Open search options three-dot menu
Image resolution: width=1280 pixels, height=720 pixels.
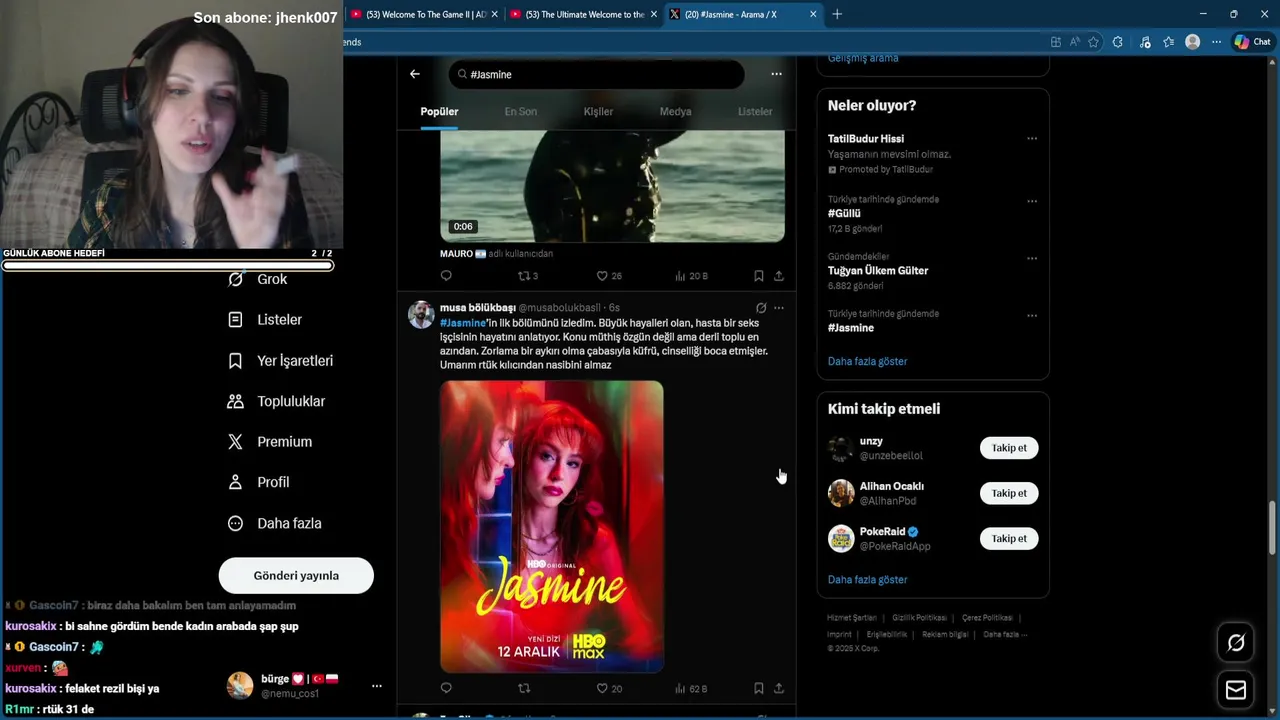(776, 74)
